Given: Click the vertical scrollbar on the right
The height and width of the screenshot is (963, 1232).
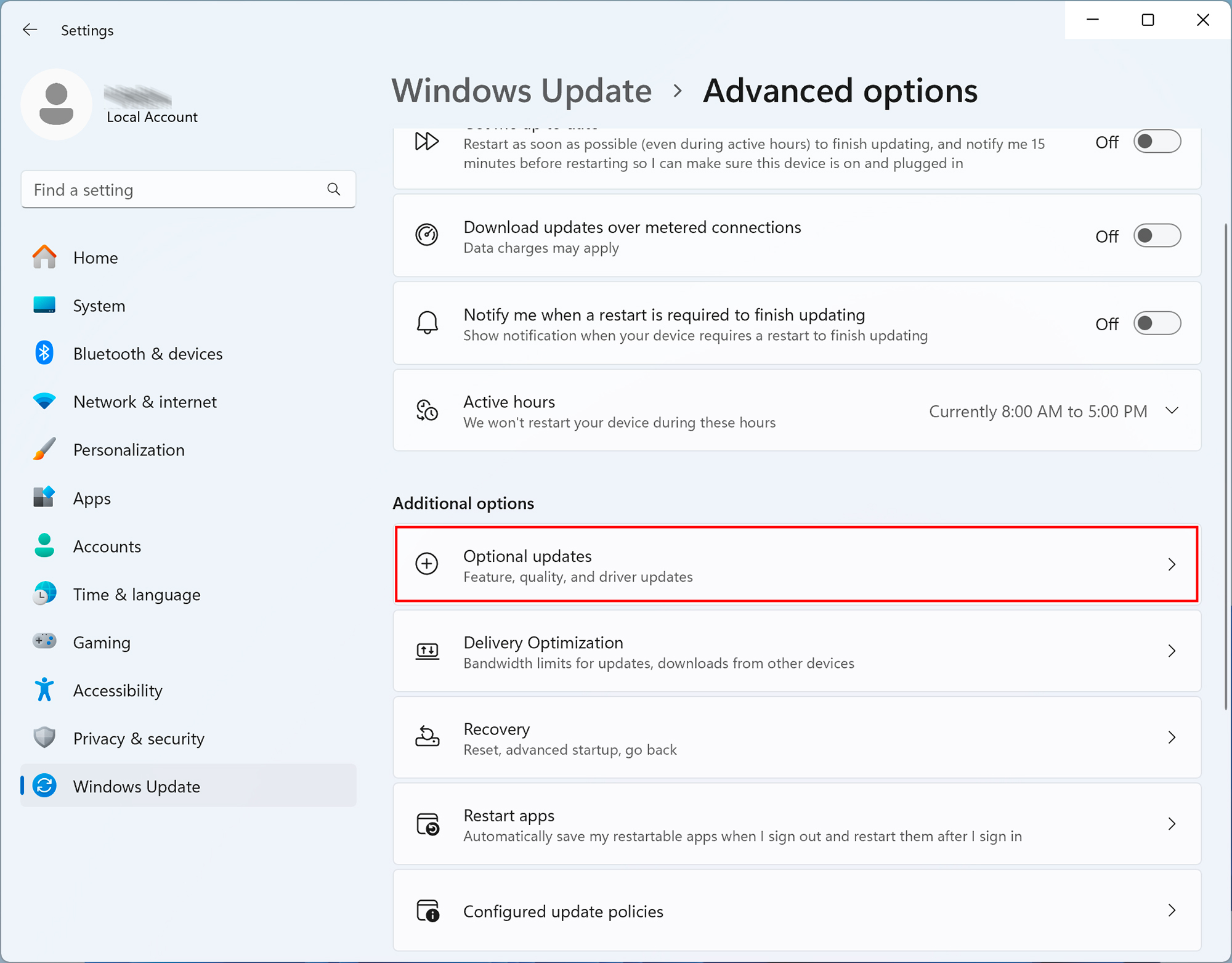Looking at the screenshot, I should [x=1226, y=466].
